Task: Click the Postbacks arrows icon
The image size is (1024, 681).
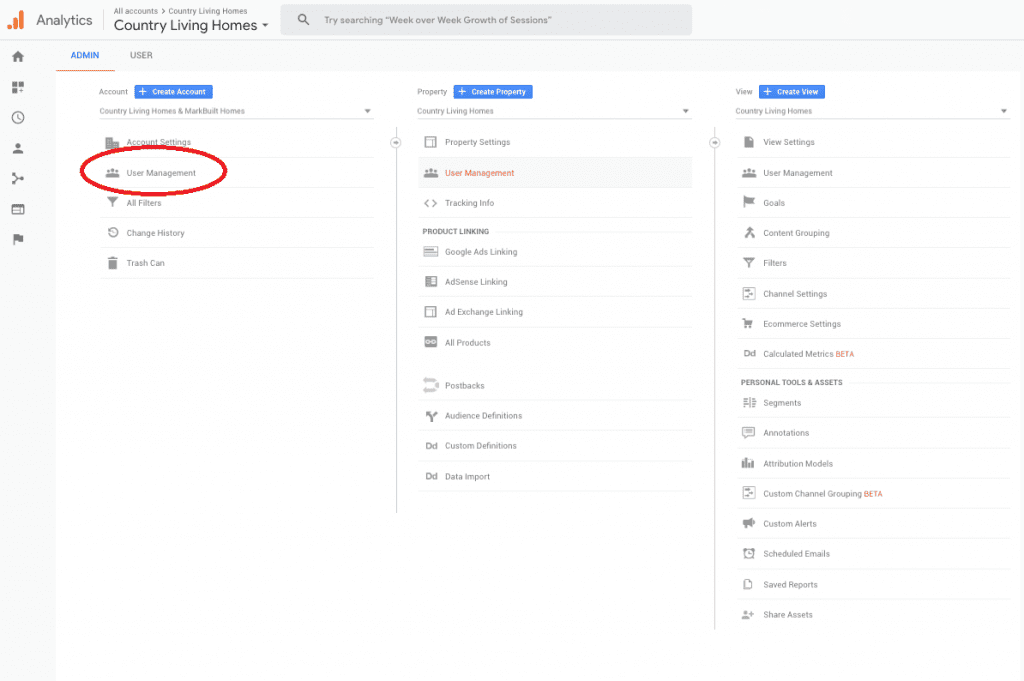Action: pyautogui.click(x=430, y=385)
